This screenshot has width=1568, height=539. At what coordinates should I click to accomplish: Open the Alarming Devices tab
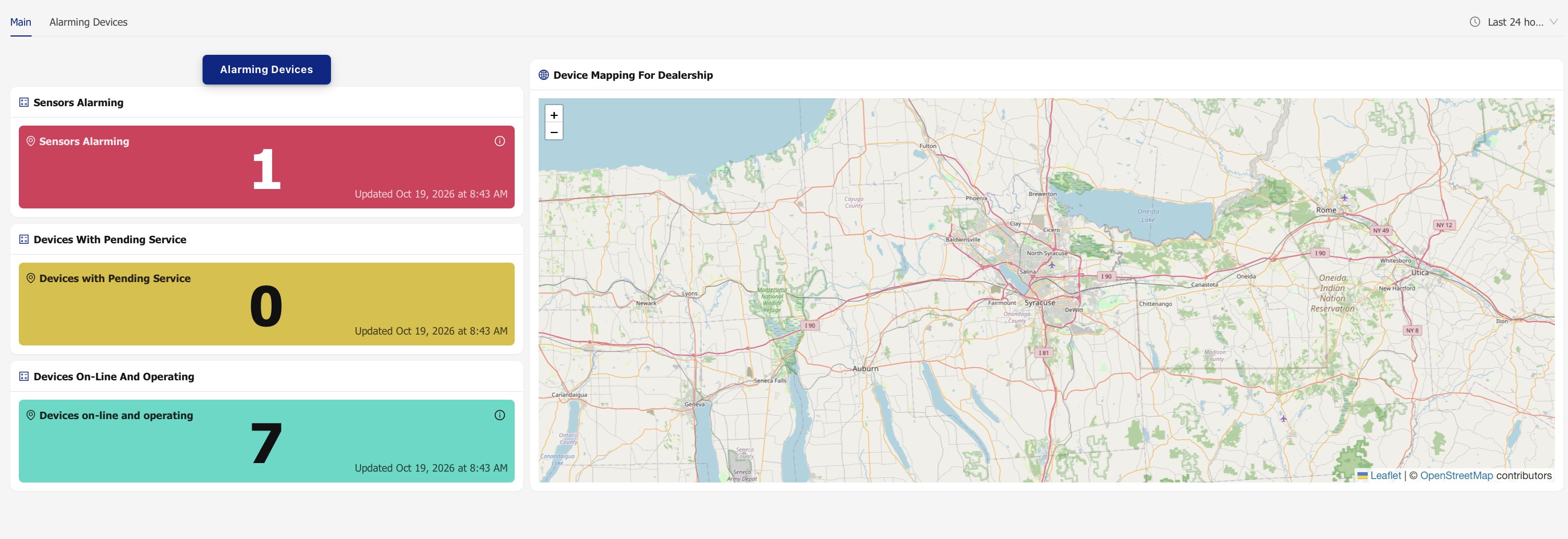pyautogui.click(x=88, y=22)
